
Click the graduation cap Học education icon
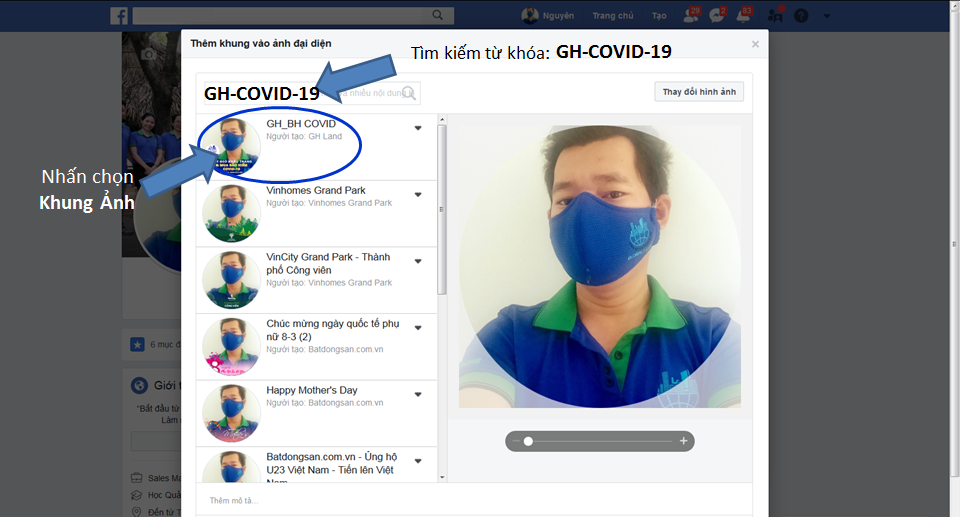pos(137,495)
